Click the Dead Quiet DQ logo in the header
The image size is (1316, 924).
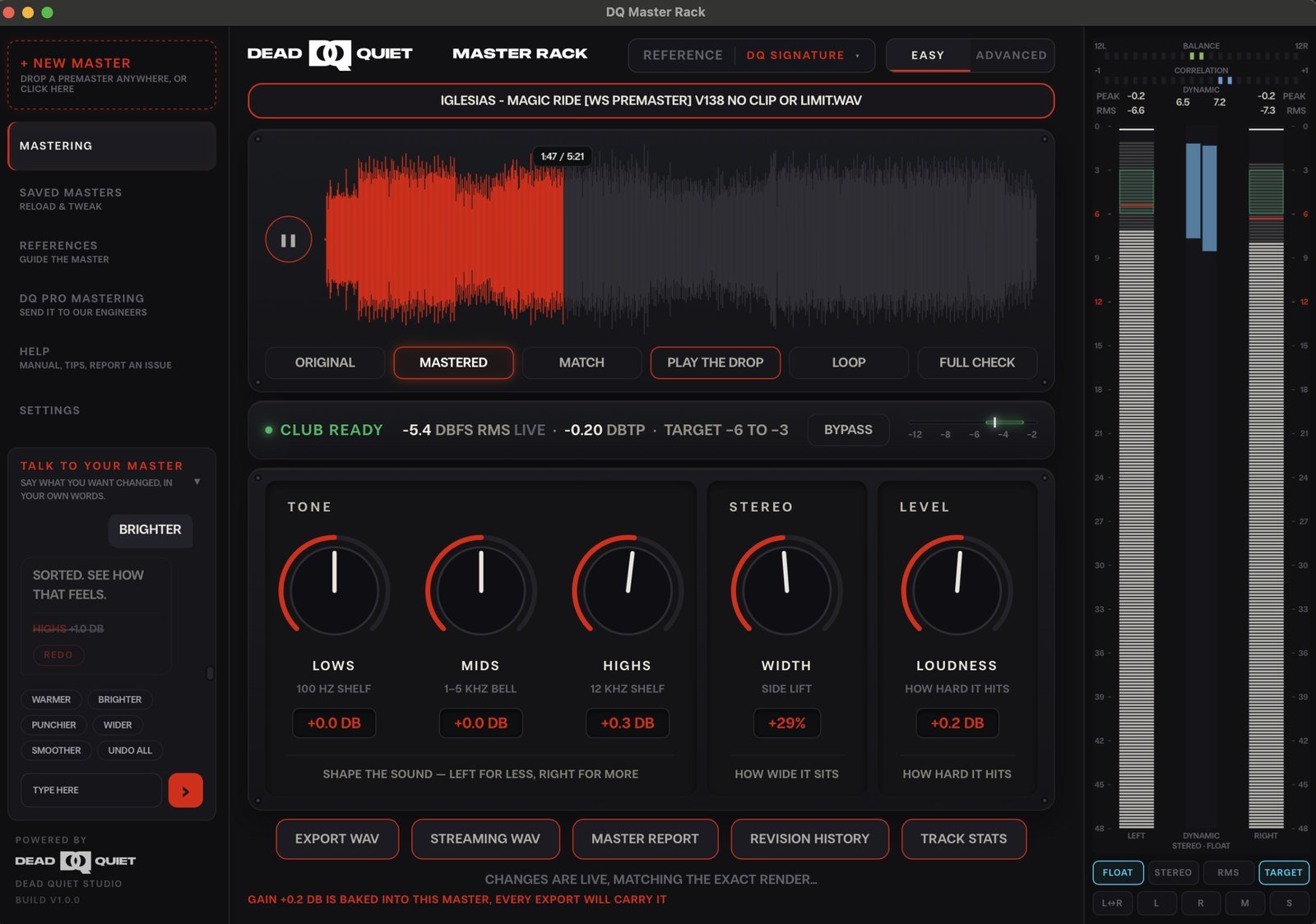click(x=330, y=54)
